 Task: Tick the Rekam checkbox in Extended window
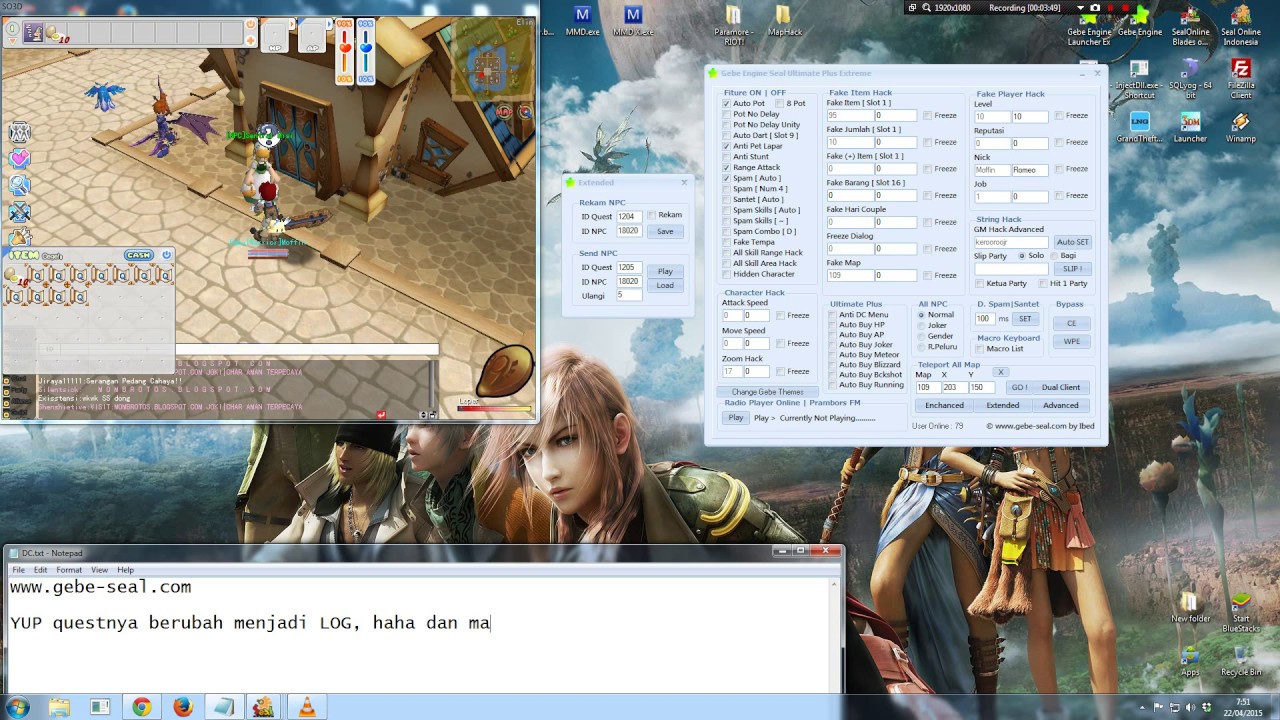(x=652, y=215)
